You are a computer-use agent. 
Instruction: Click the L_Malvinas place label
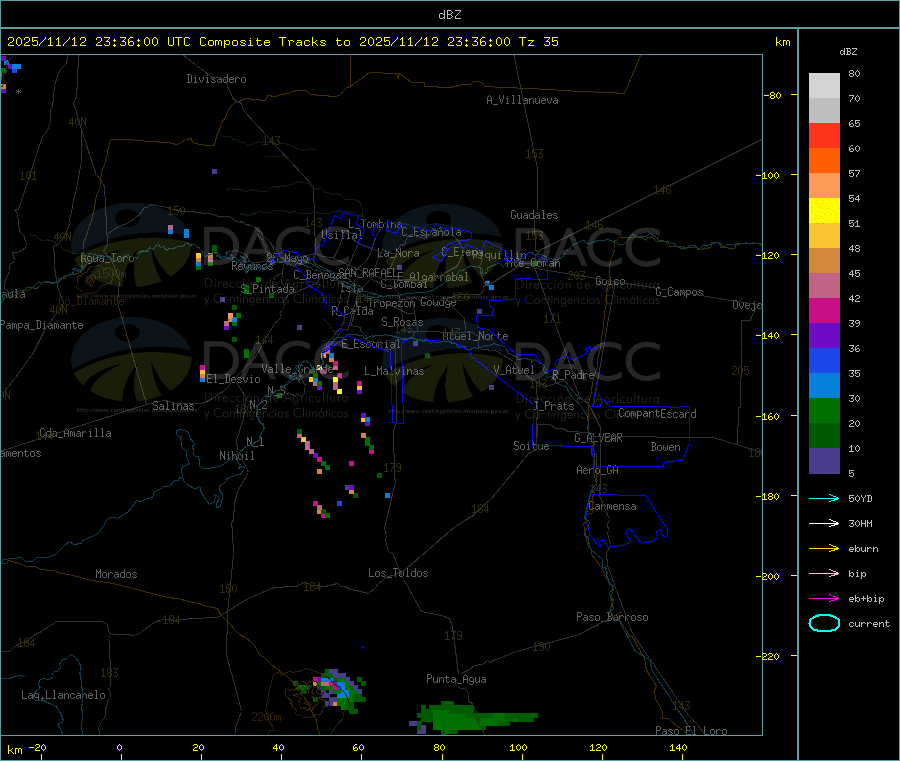pyautogui.click(x=394, y=371)
